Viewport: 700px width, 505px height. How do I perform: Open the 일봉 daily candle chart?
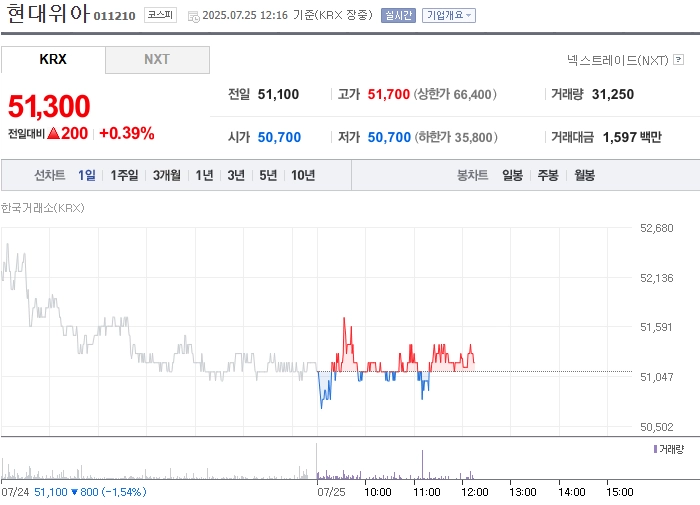pyautogui.click(x=512, y=175)
